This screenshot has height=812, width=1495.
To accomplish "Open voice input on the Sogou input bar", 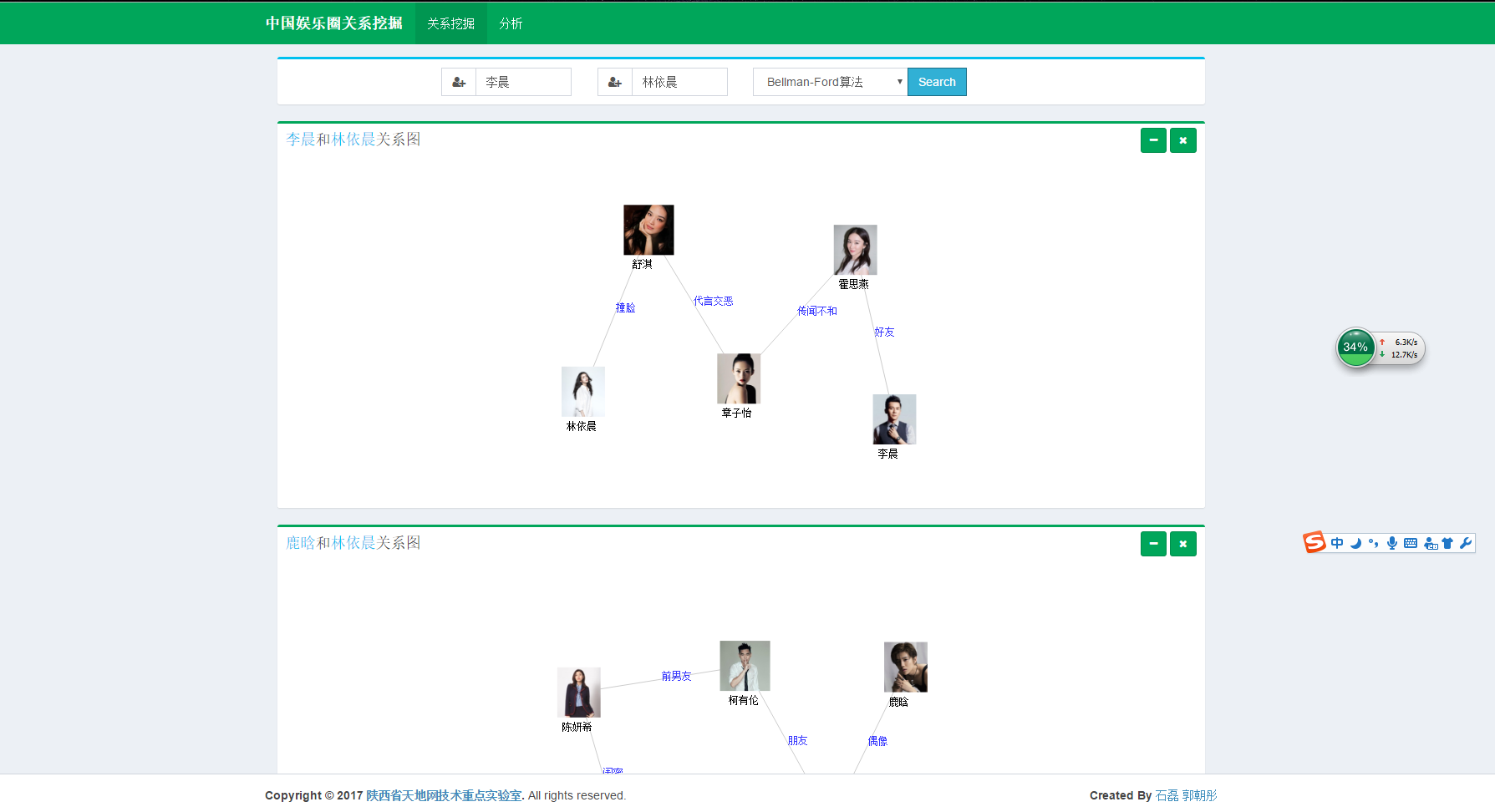I will click(x=1392, y=543).
